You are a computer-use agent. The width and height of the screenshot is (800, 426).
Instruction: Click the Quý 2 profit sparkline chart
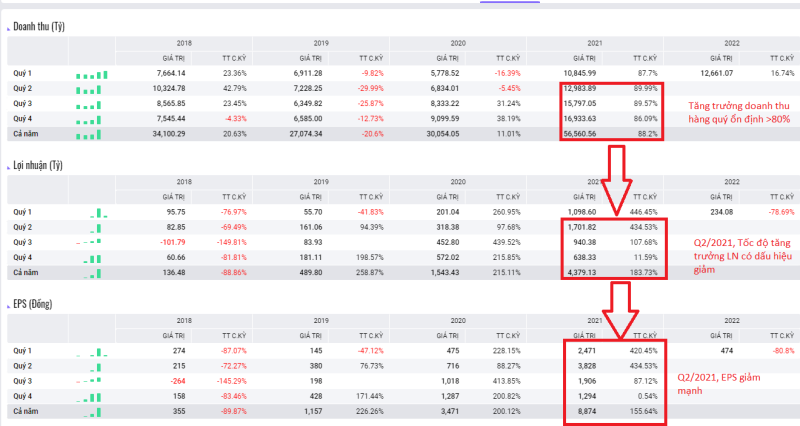(91, 227)
